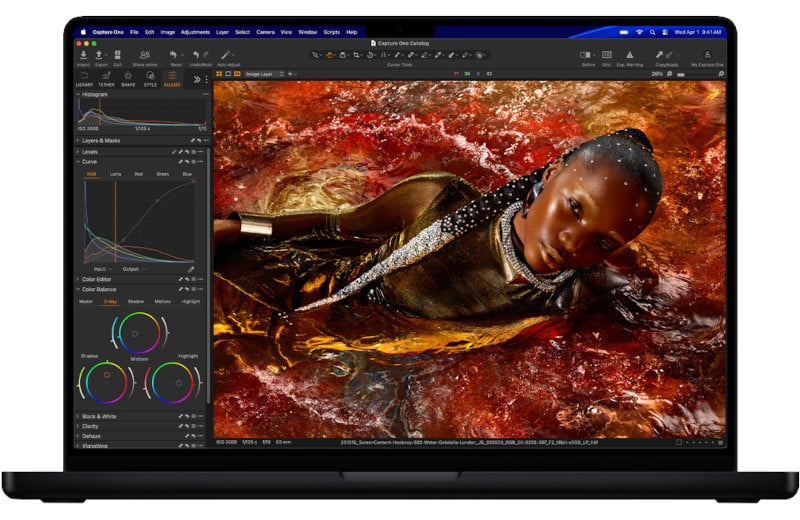Switch to the Style tool tab

tap(150, 79)
